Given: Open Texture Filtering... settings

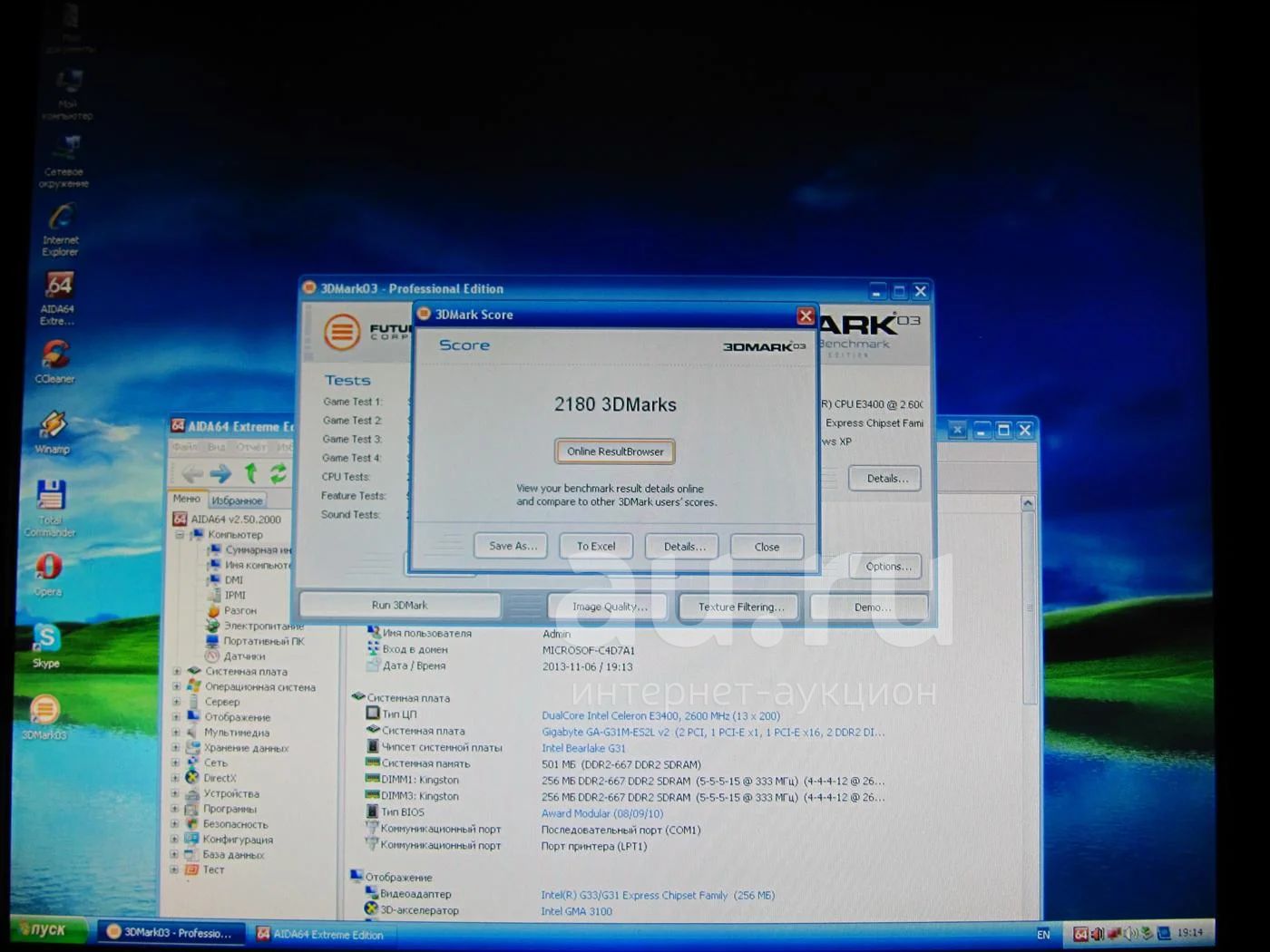Looking at the screenshot, I should tap(740, 607).
